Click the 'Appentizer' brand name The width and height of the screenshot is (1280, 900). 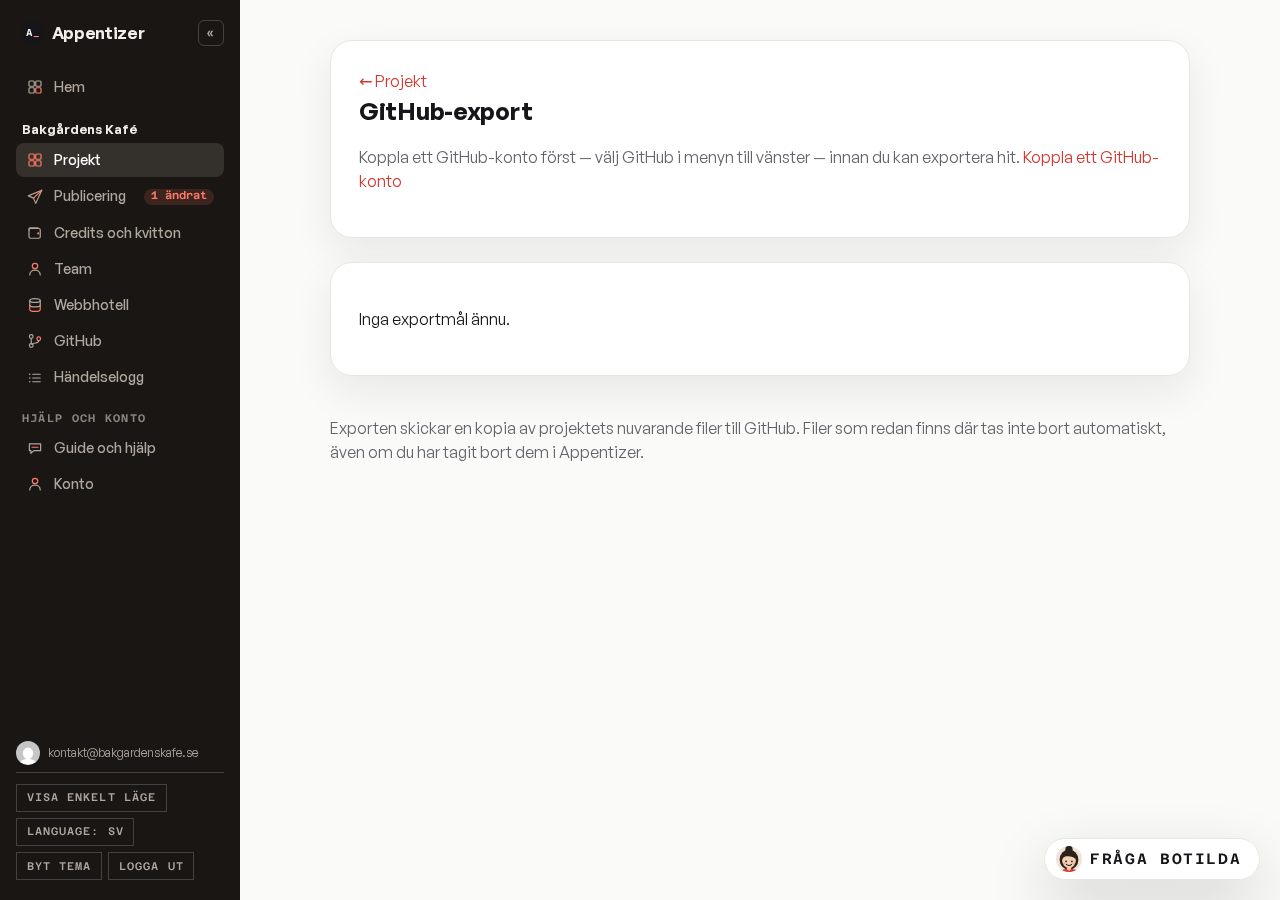tap(98, 33)
